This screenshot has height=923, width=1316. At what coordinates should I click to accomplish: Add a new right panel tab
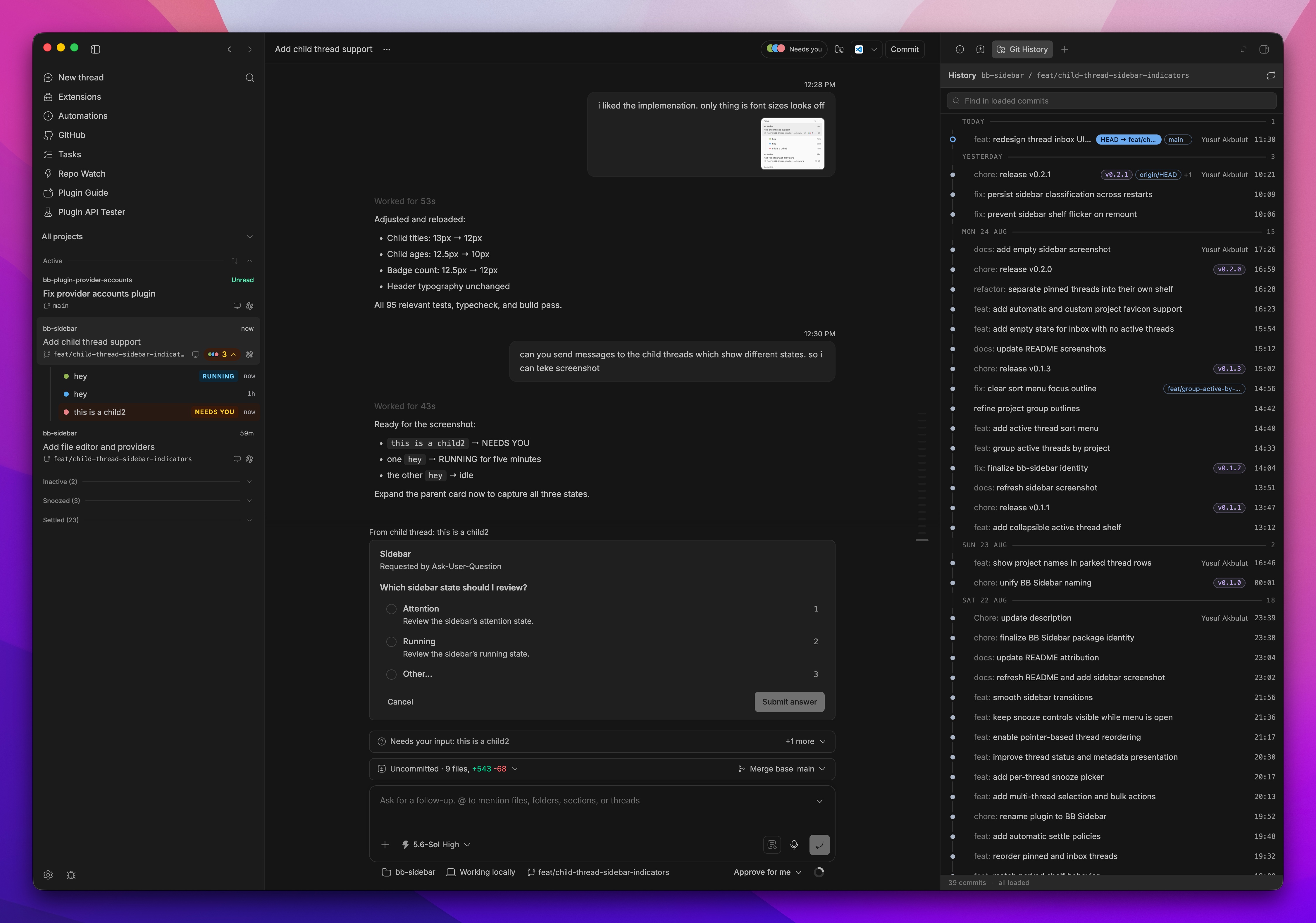click(x=1064, y=49)
